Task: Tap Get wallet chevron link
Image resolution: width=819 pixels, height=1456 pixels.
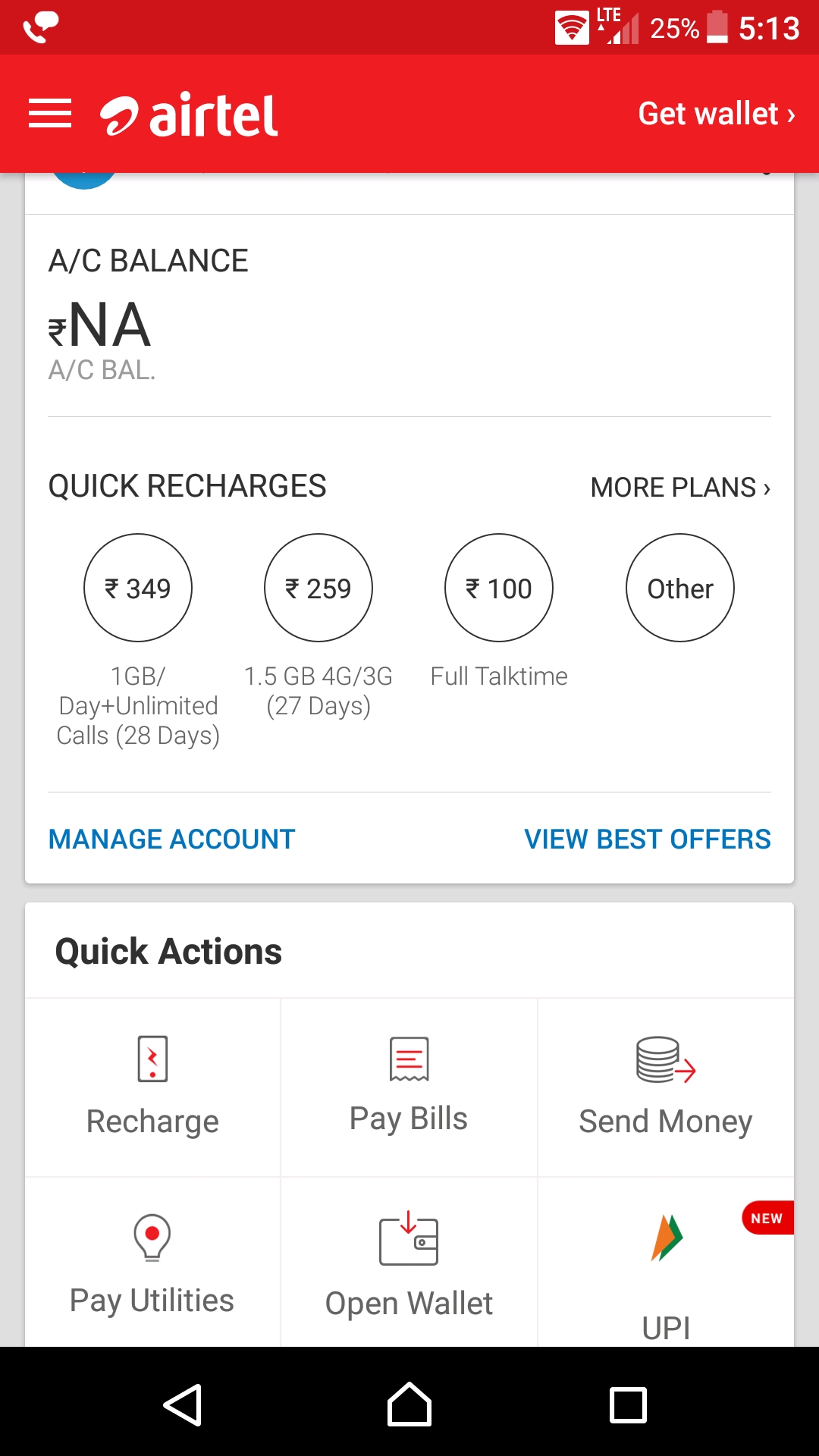Action: coord(717,114)
